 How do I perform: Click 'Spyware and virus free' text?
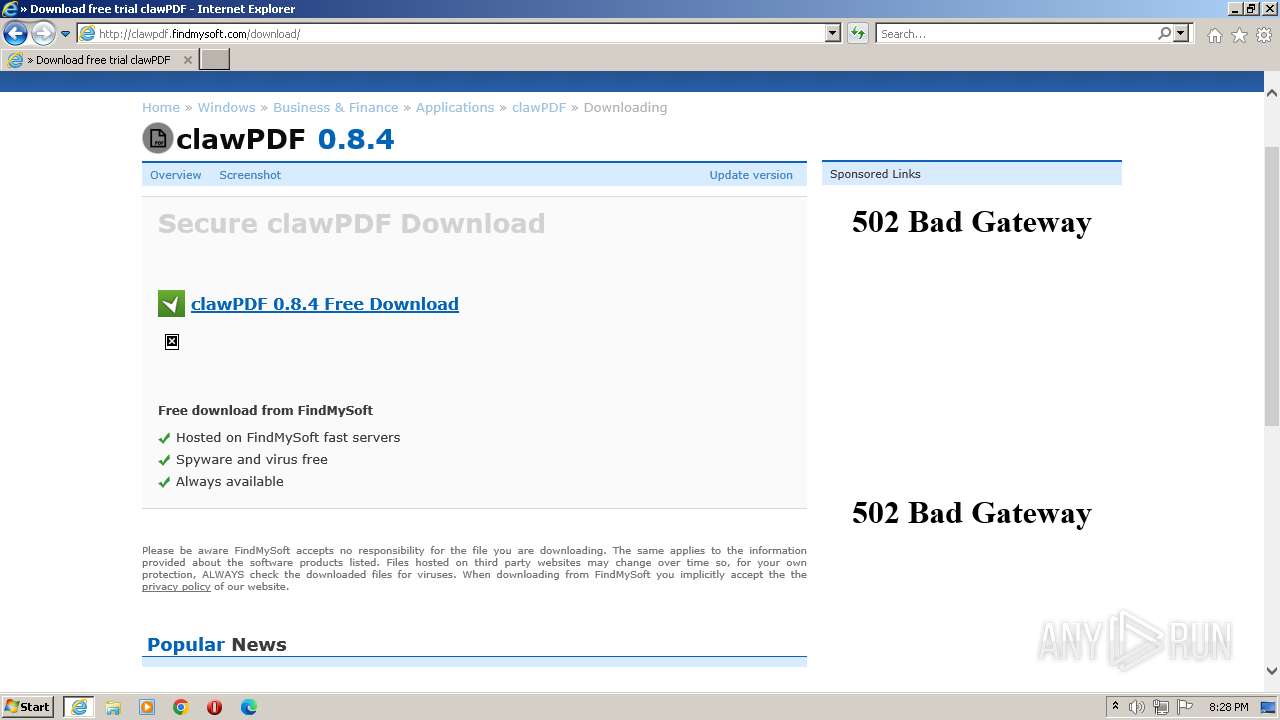tap(252, 459)
